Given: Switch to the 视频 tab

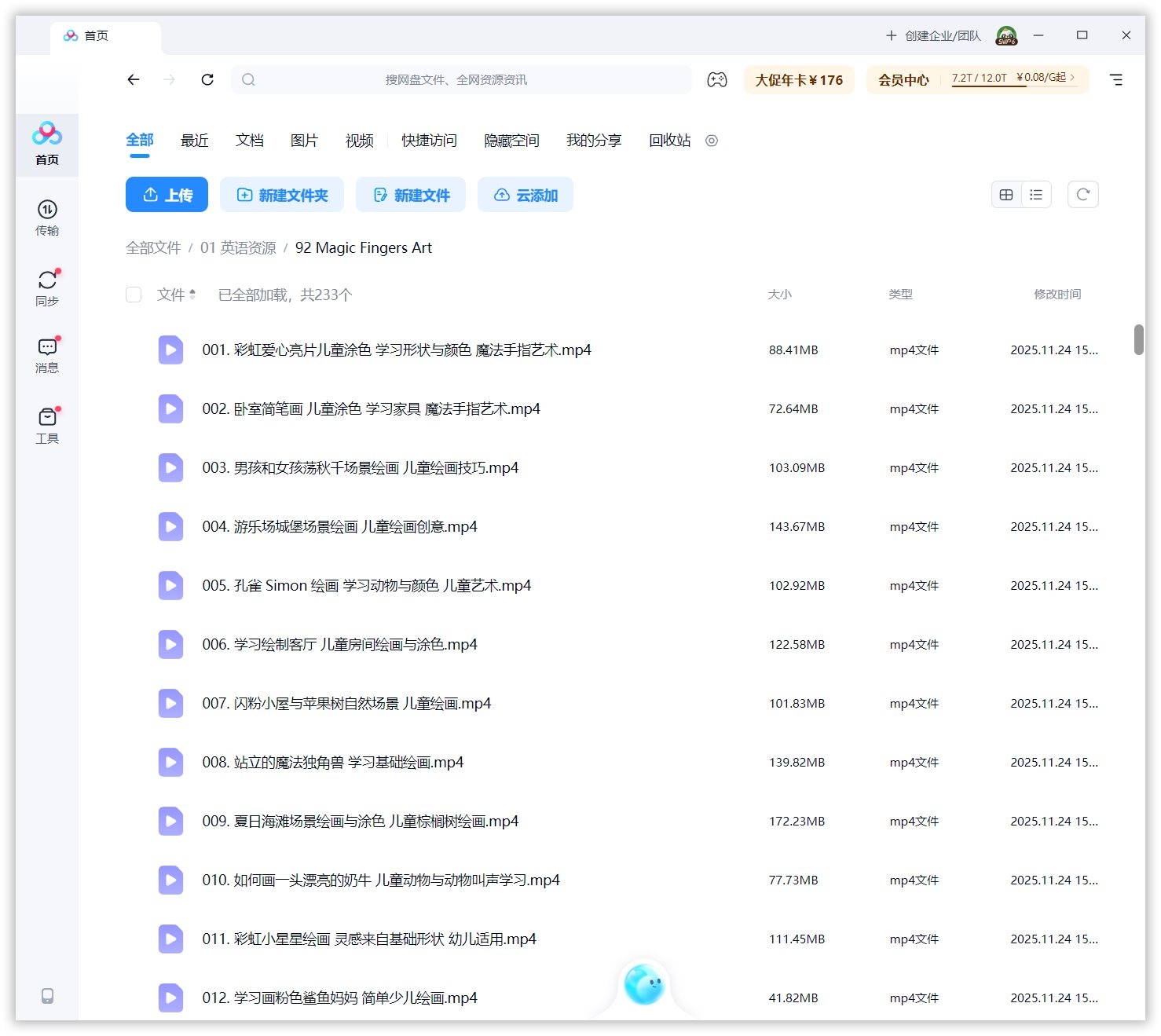Looking at the screenshot, I should [359, 141].
